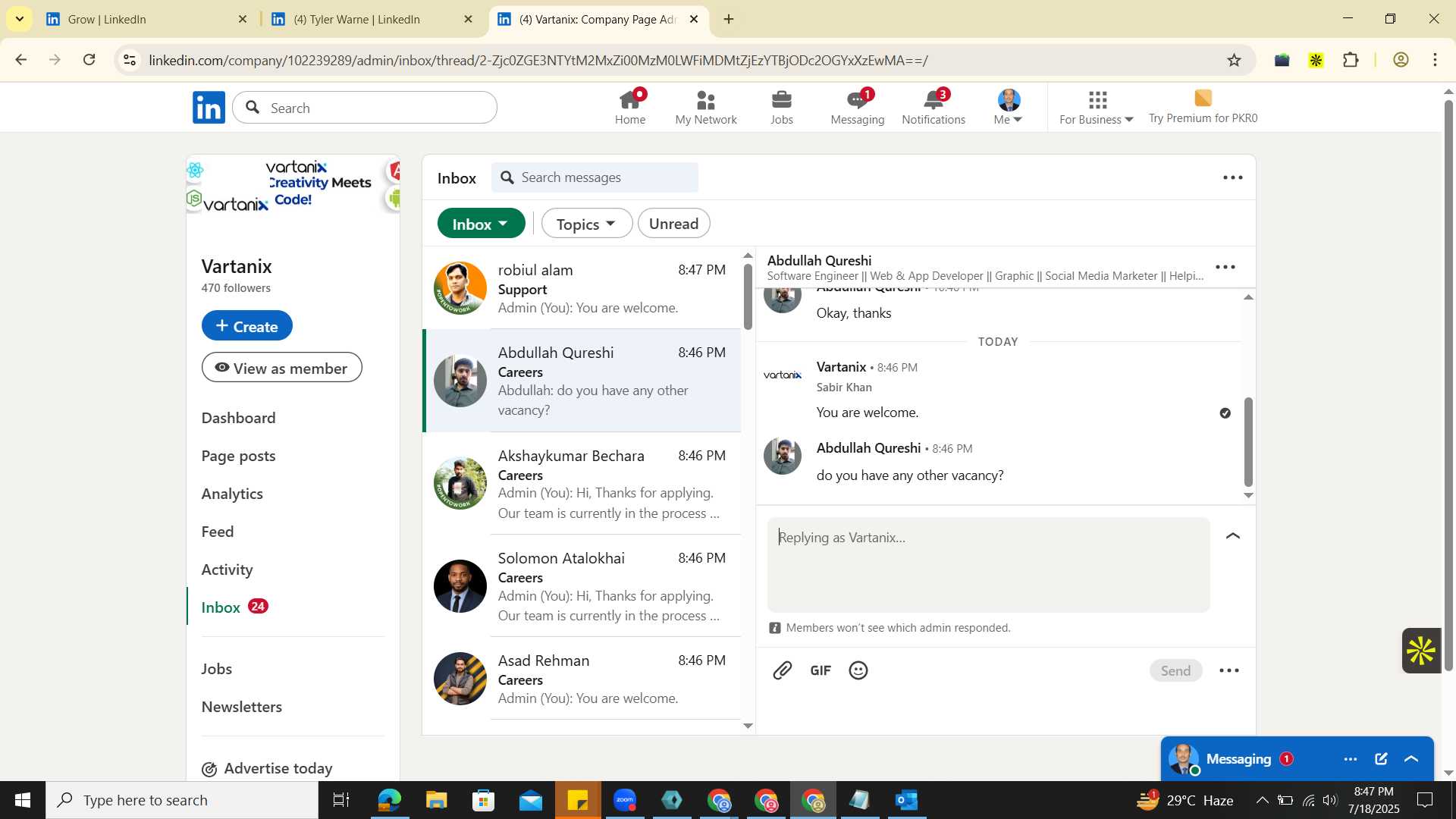This screenshot has width=1456, height=819.
Task: View site information icon in address bar
Action: tap(130, 60)
